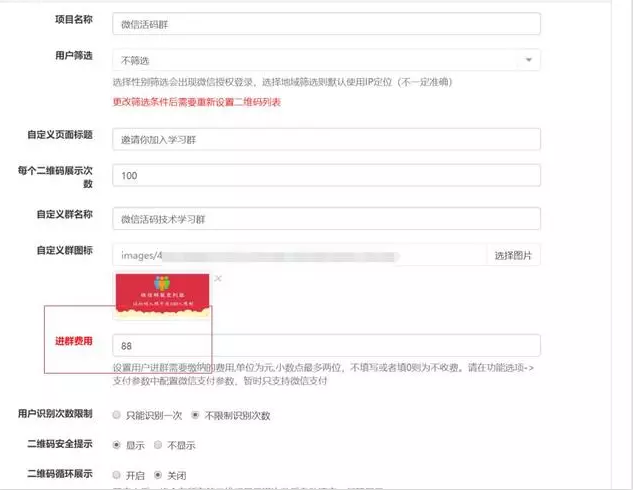Click the 用户识别次数限制 label
The image size is (633, 490).
[55, 414]
